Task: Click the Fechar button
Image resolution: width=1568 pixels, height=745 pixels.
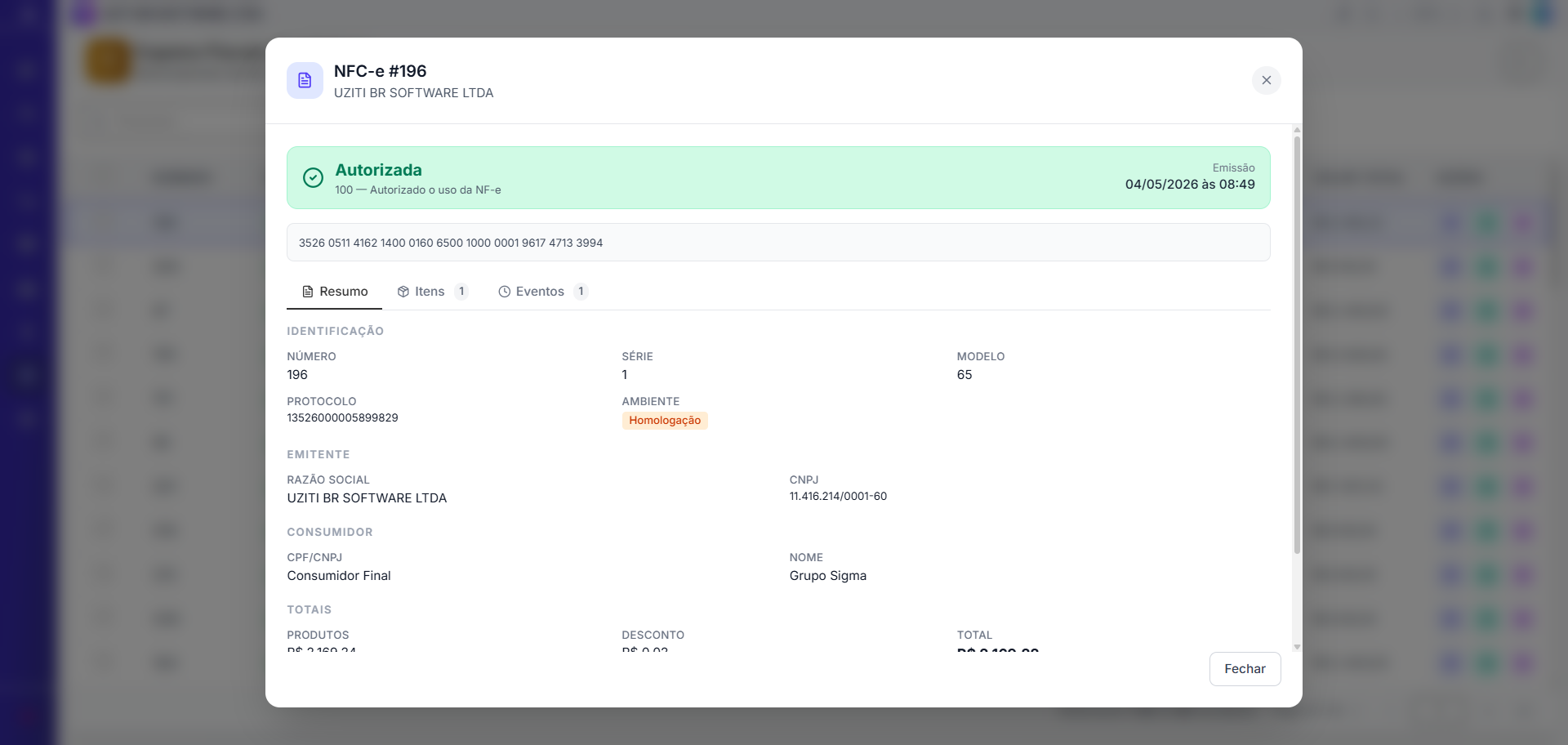Action: [x=1245, y=669]
